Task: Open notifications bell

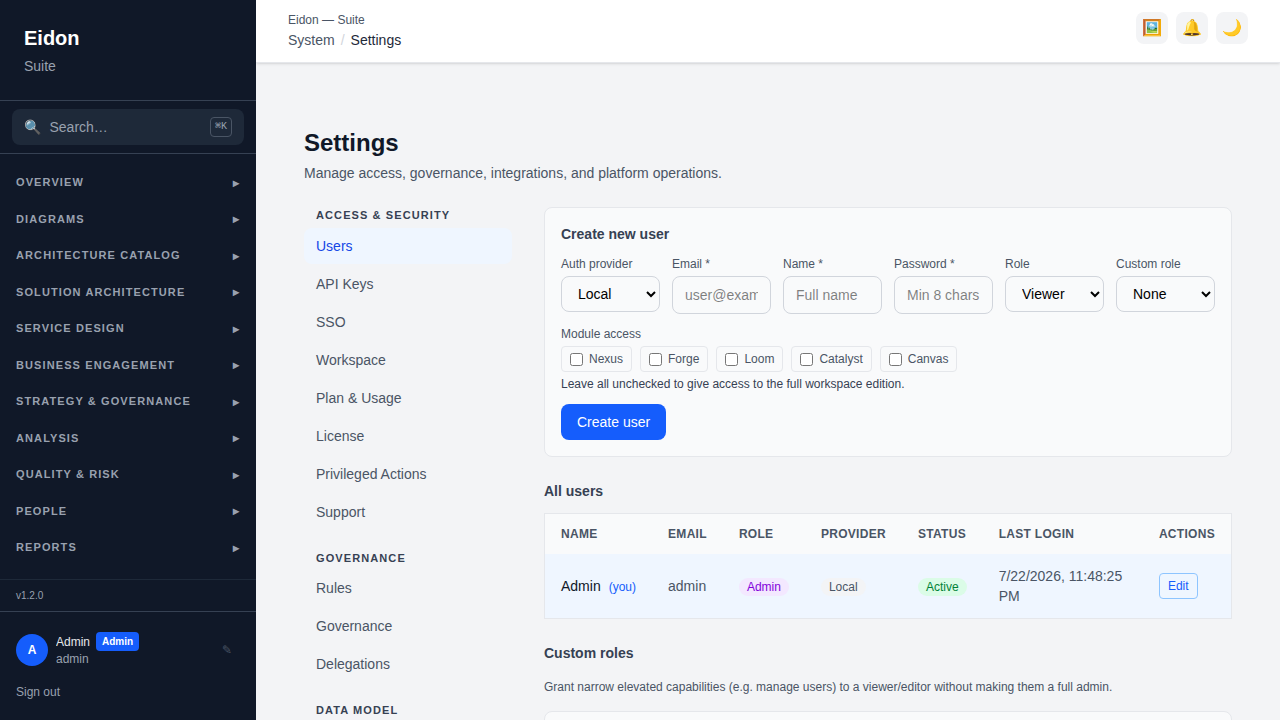Action: tap(1192, 28)
